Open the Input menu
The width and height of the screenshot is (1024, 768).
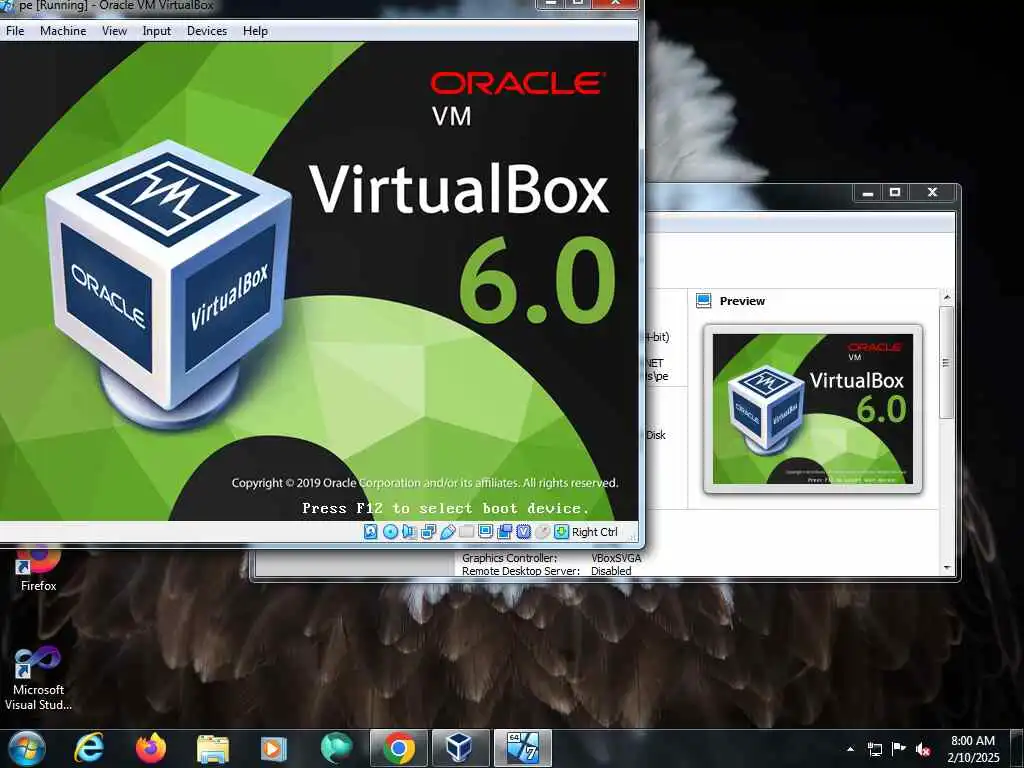click(x=157, y=31)
